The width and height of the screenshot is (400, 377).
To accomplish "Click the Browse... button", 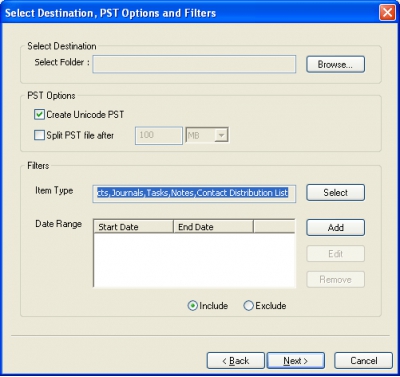I will click(335, 64).
